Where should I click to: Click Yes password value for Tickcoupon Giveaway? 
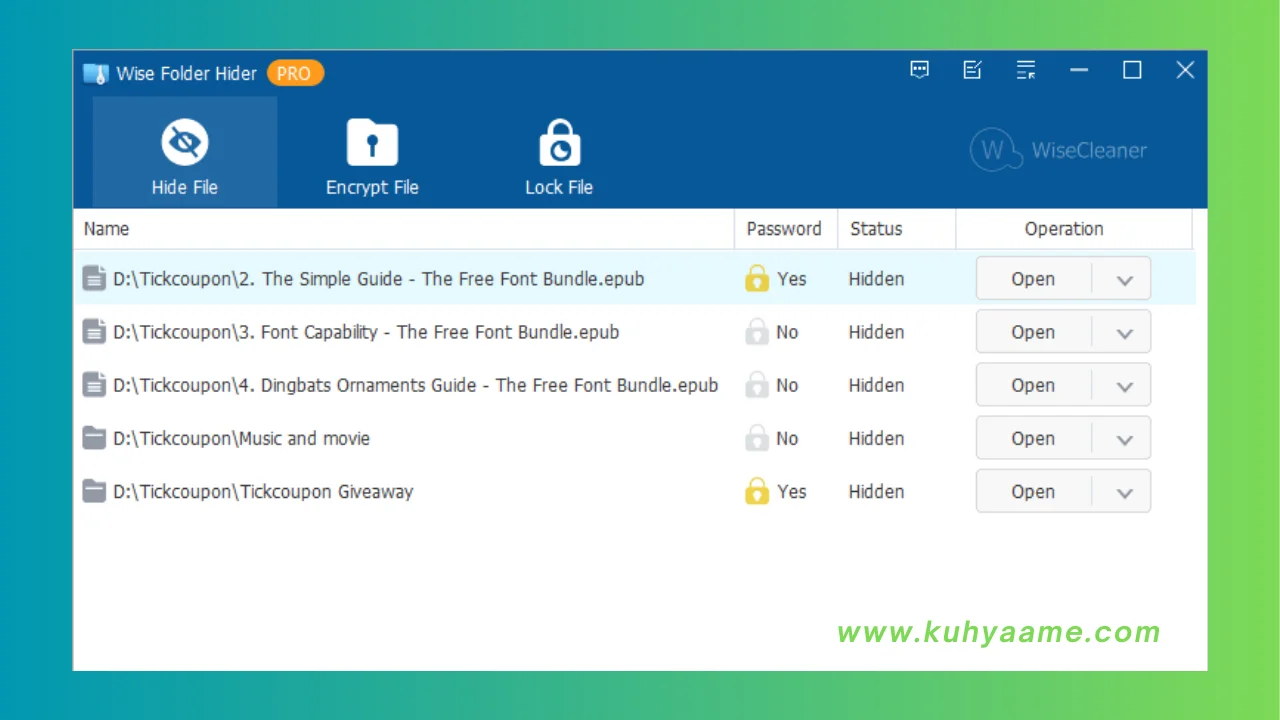coord(791,491)
